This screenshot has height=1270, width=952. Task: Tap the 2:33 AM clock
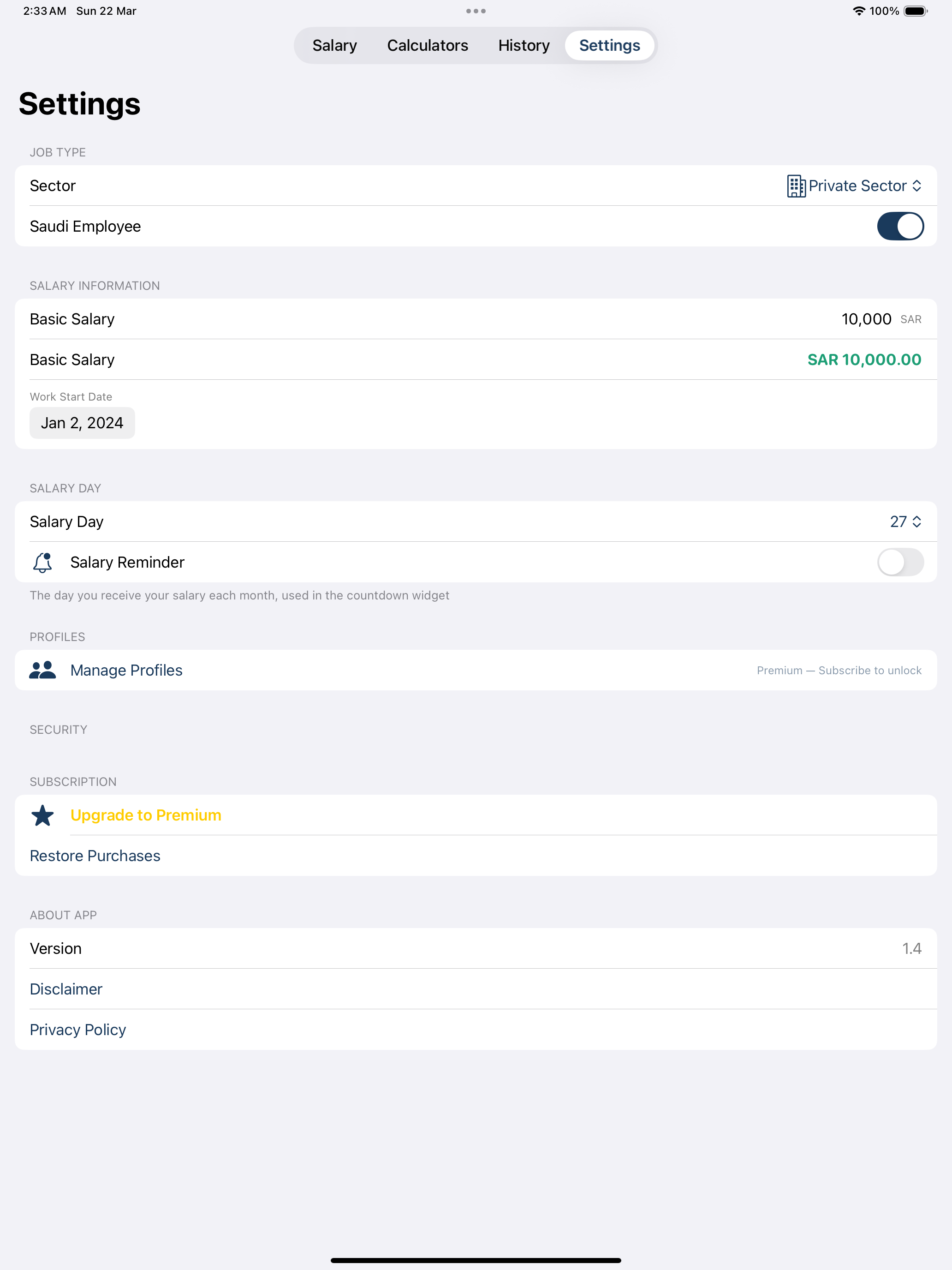pos(45,11)
